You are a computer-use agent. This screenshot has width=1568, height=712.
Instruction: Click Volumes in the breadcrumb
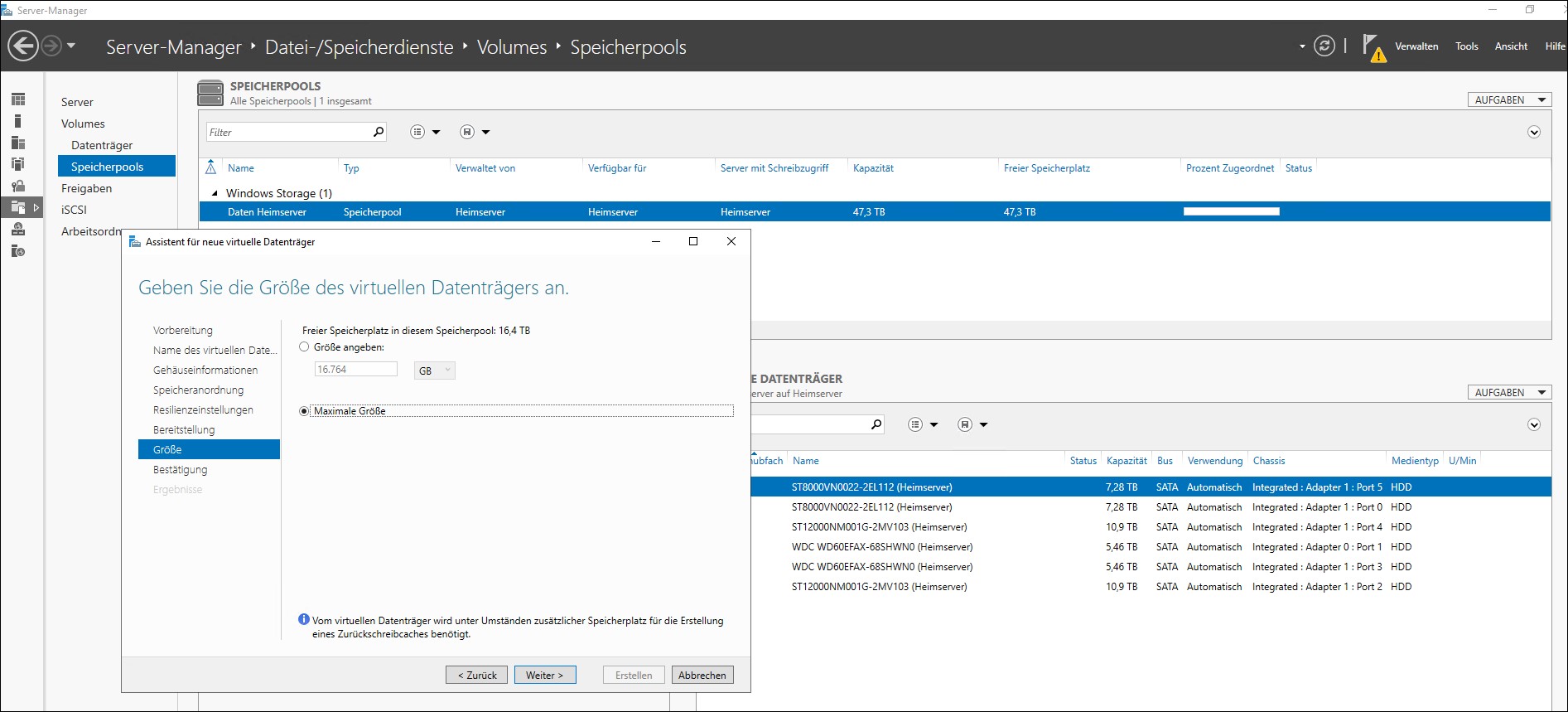512,47
